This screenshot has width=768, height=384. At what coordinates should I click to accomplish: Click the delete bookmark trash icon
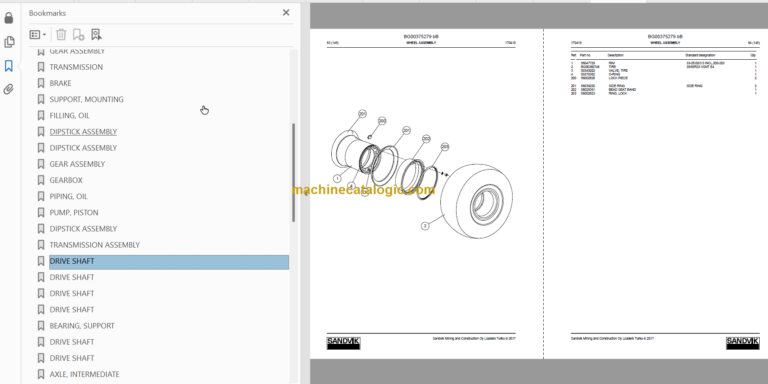[61, 34]
